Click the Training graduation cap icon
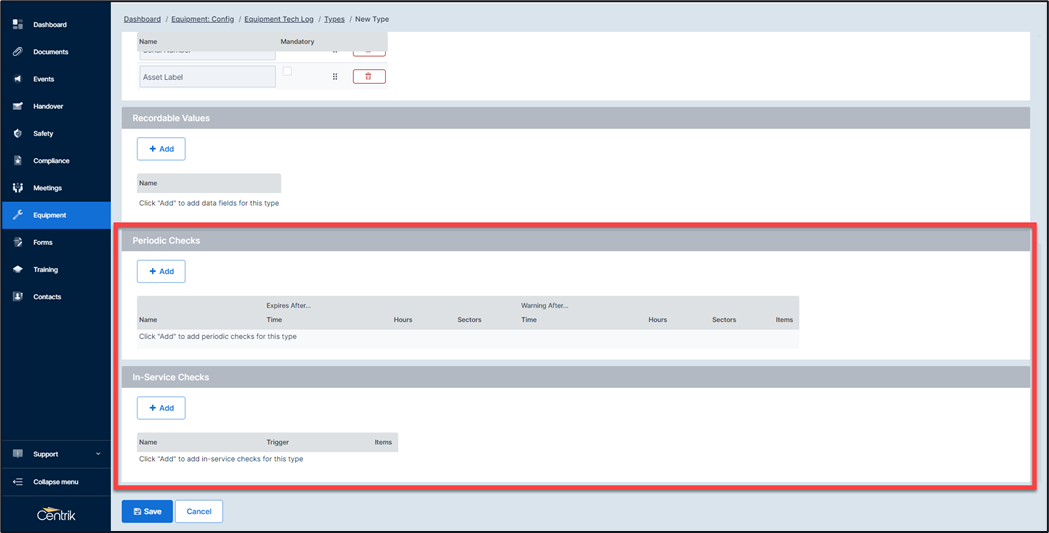Screen dimensions: 1049x533 coord(17,270)
